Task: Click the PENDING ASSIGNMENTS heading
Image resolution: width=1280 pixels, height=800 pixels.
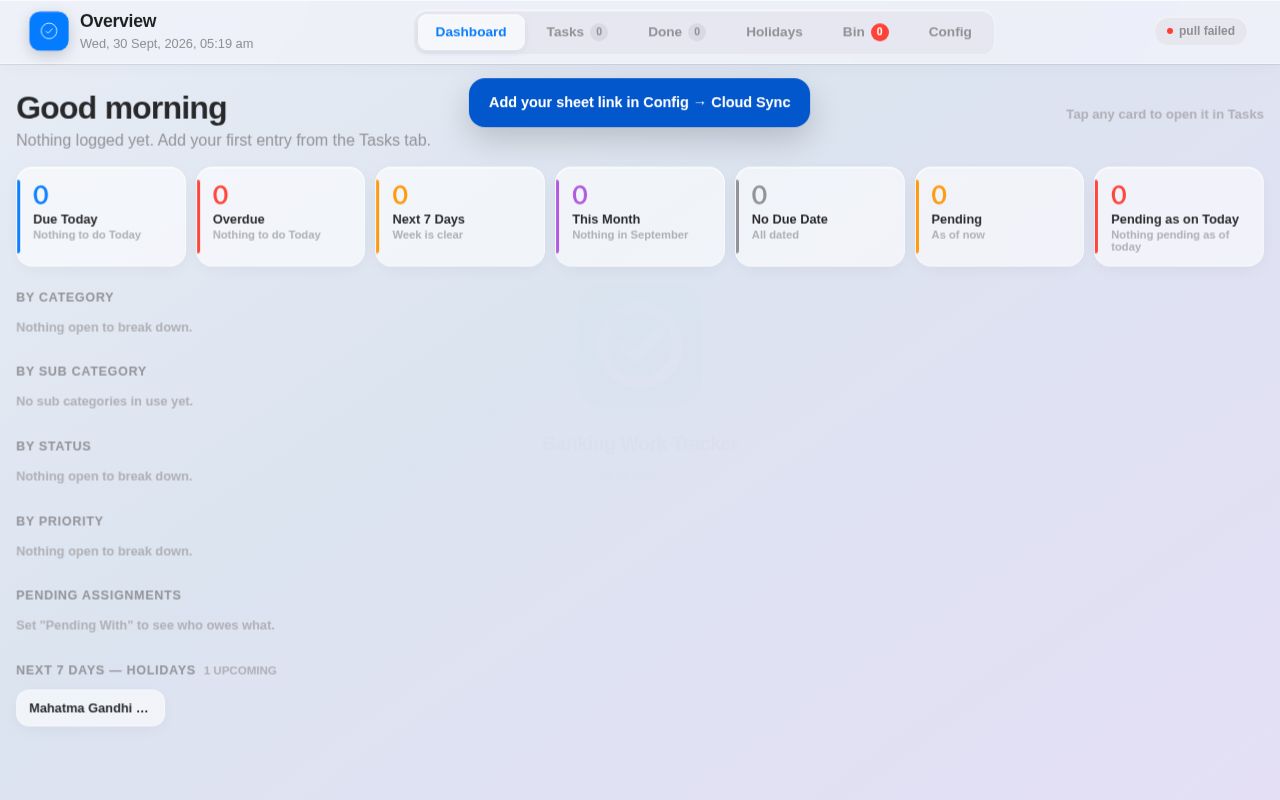Action: [99, 595]
